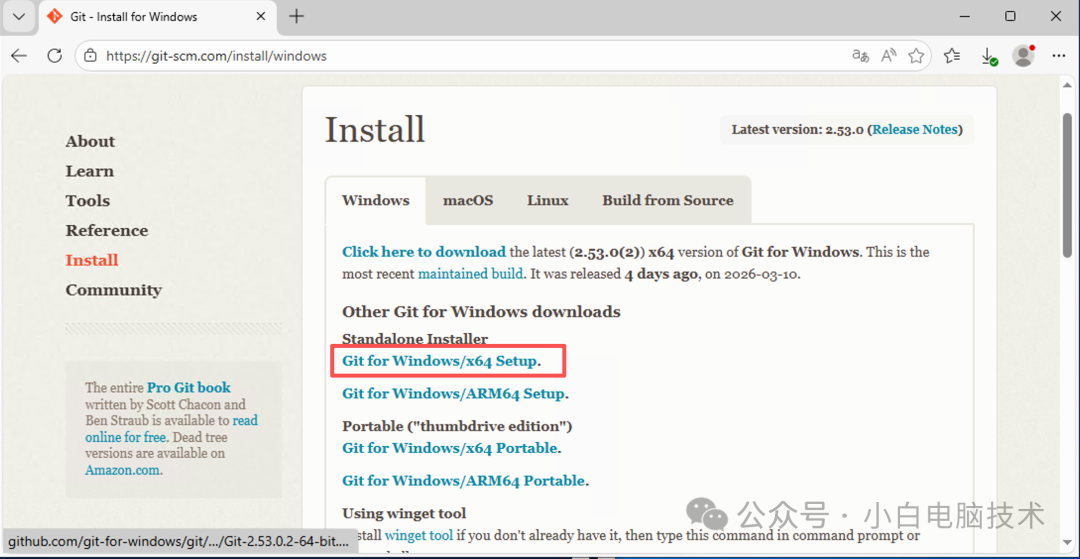Open the Community sidebar item
The width and height of the screenshot is (1080, 559).
(114, 290)
